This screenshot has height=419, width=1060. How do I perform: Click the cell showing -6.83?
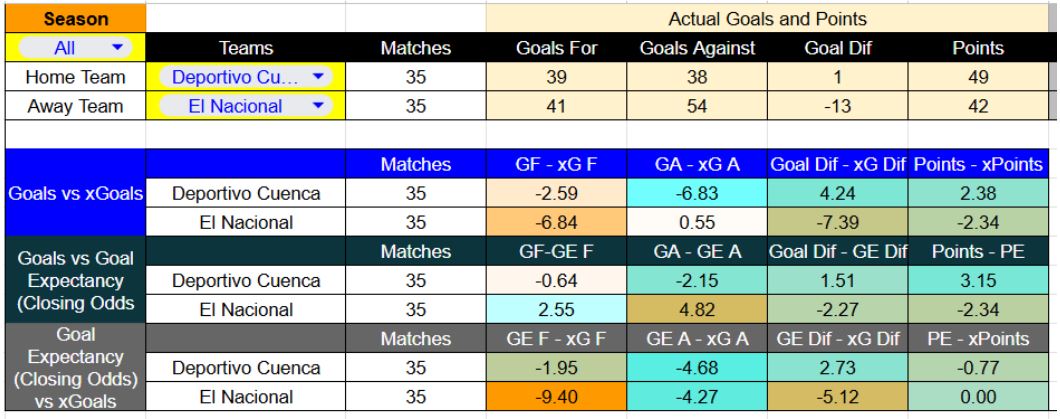tap(699, 193)
